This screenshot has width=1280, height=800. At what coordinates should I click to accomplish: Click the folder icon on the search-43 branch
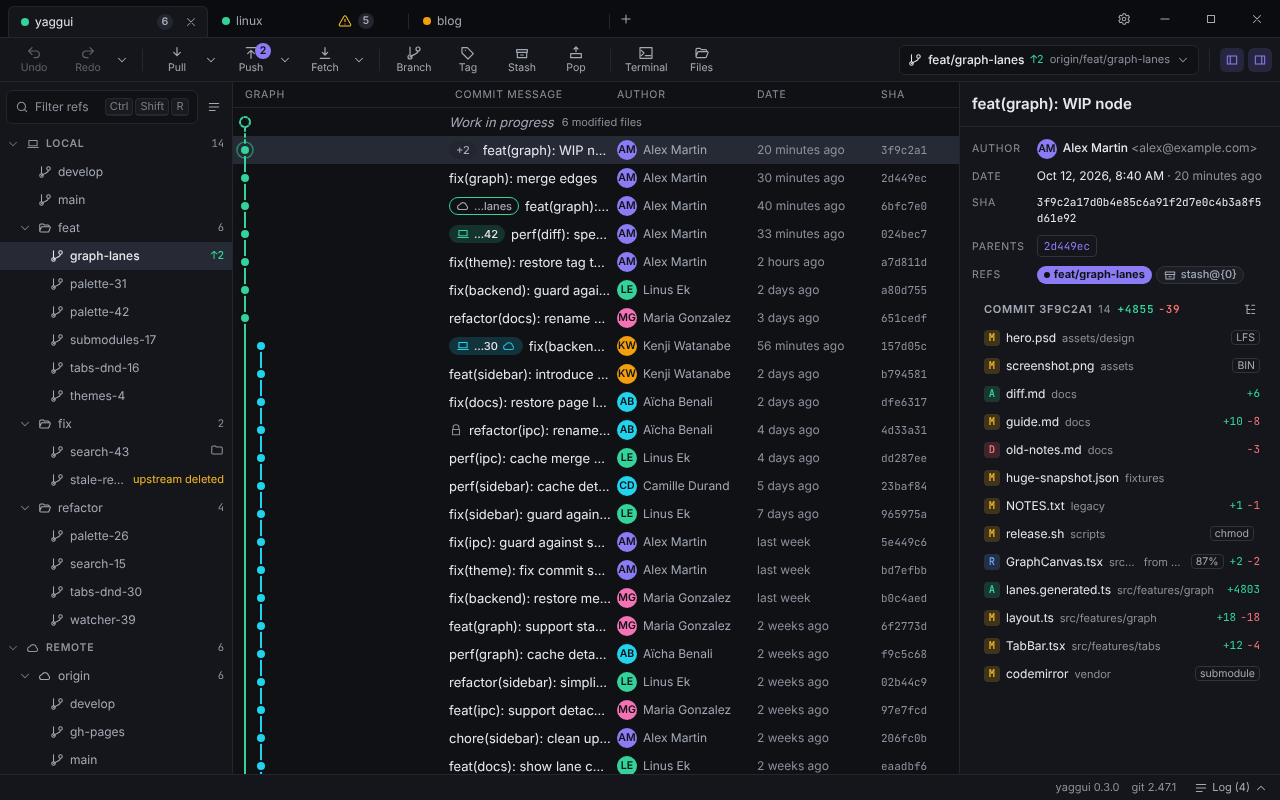click(217, 451)
